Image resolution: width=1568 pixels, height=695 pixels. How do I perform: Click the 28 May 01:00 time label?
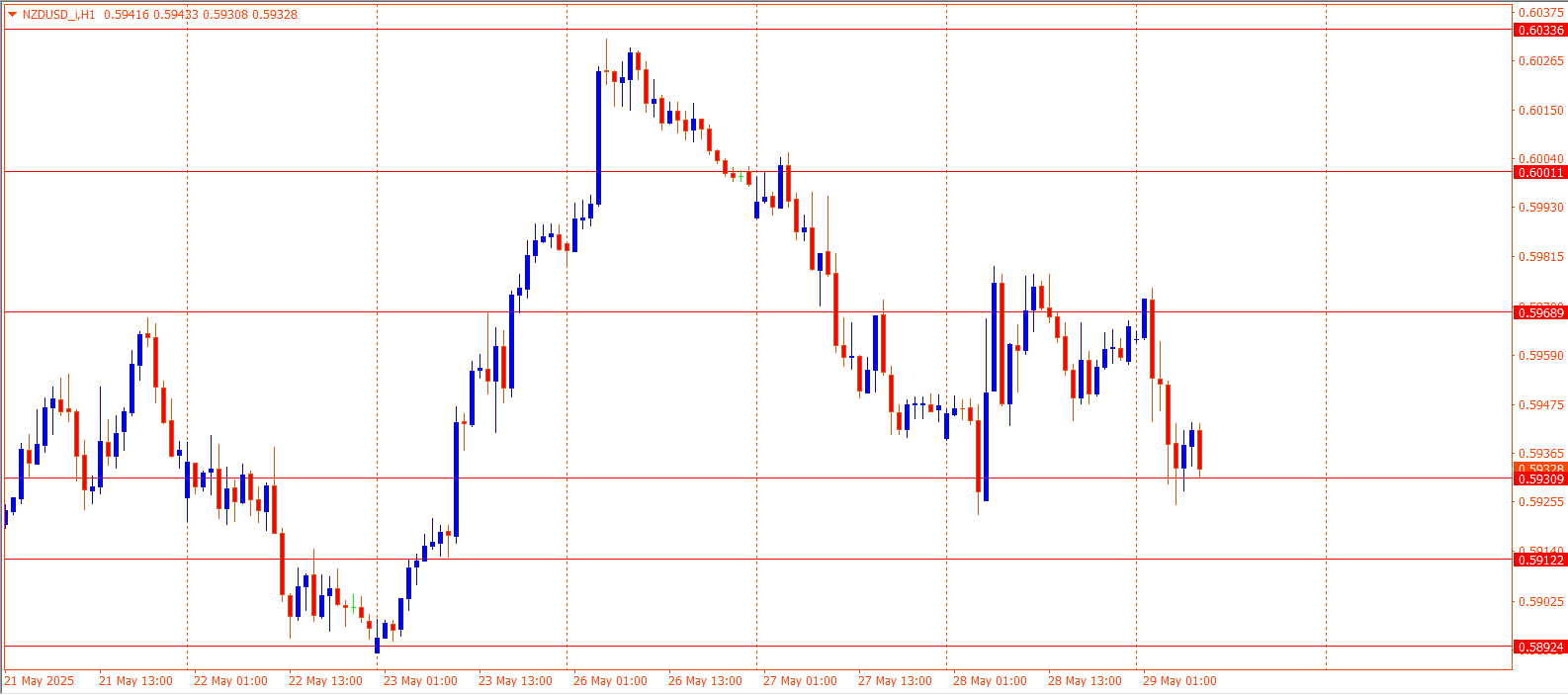tap(990, 681)
